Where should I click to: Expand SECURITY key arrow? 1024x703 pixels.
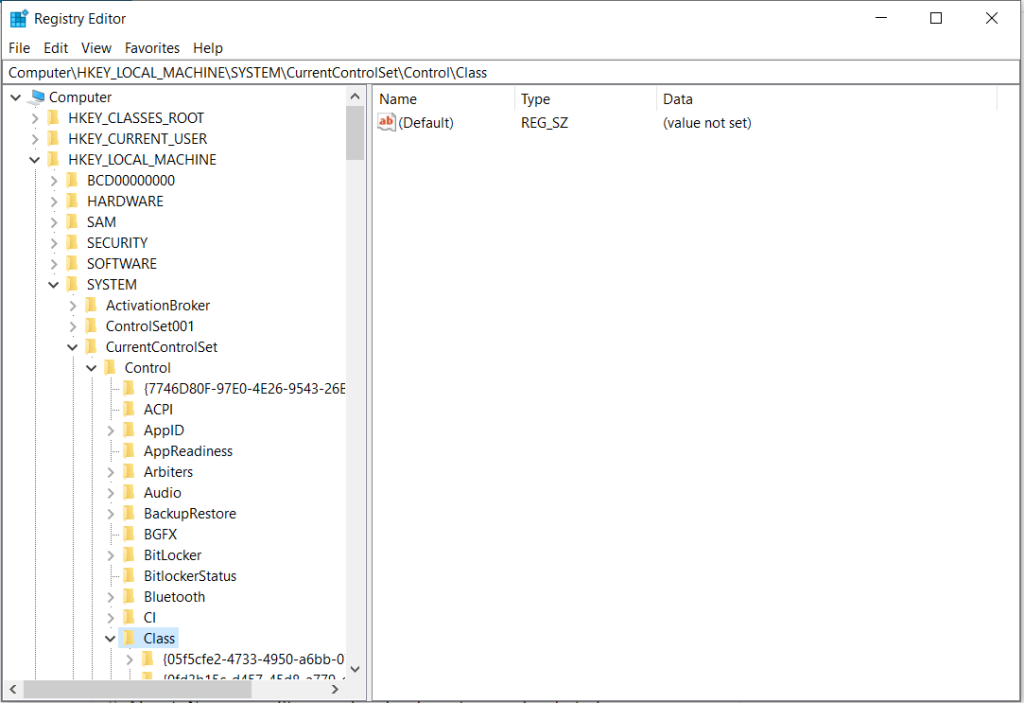point(54,244)
